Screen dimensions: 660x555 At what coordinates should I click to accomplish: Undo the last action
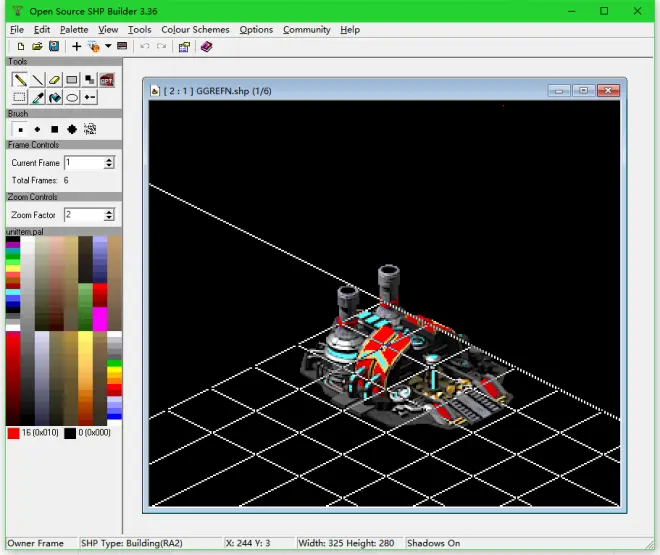click(x=144, y=46)
